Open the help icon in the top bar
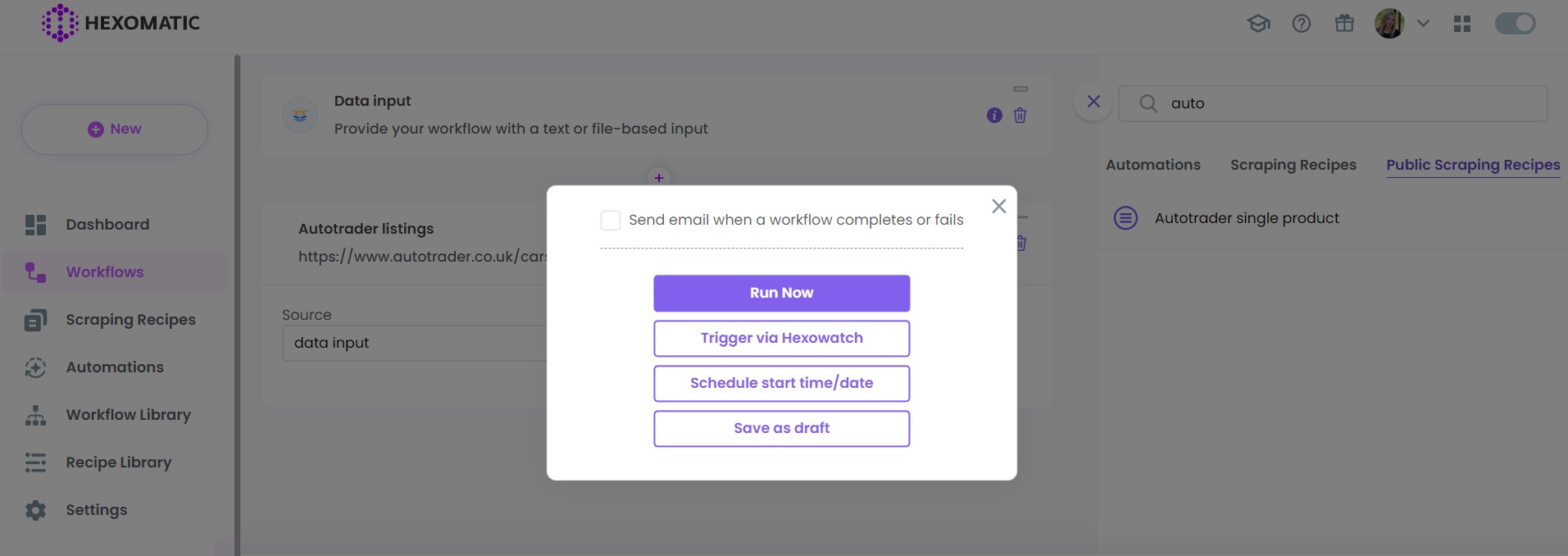The width and height of the screenshot is (1568, 556). [1301, 23]
